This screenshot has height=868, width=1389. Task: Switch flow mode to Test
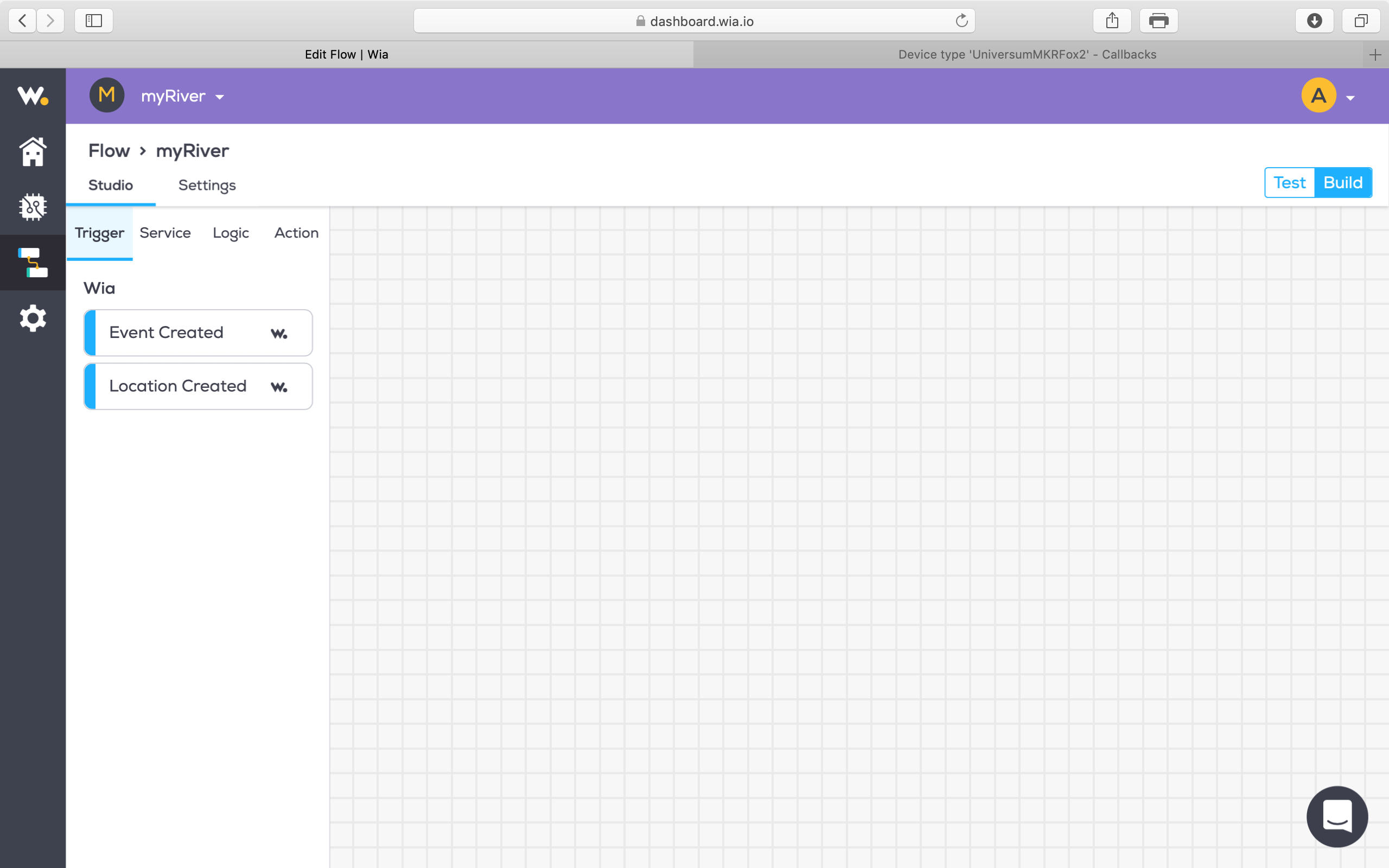click(1289, 183)
